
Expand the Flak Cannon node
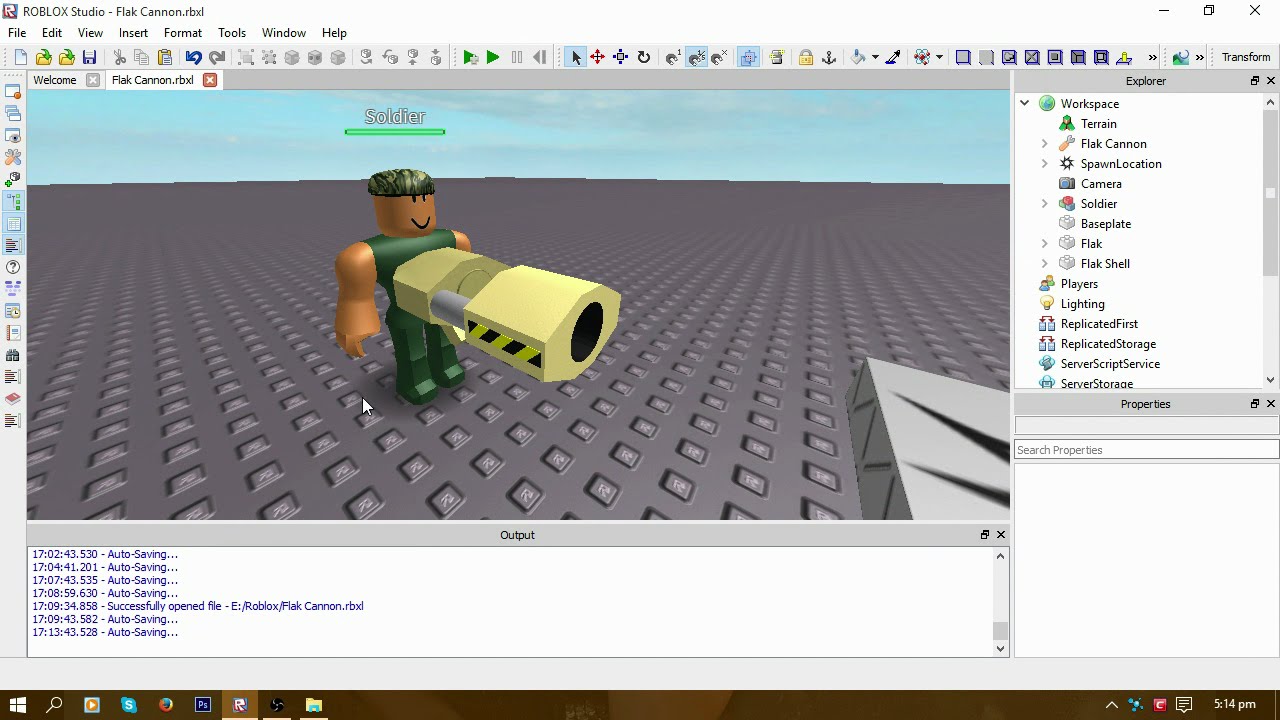point(1045,144)
